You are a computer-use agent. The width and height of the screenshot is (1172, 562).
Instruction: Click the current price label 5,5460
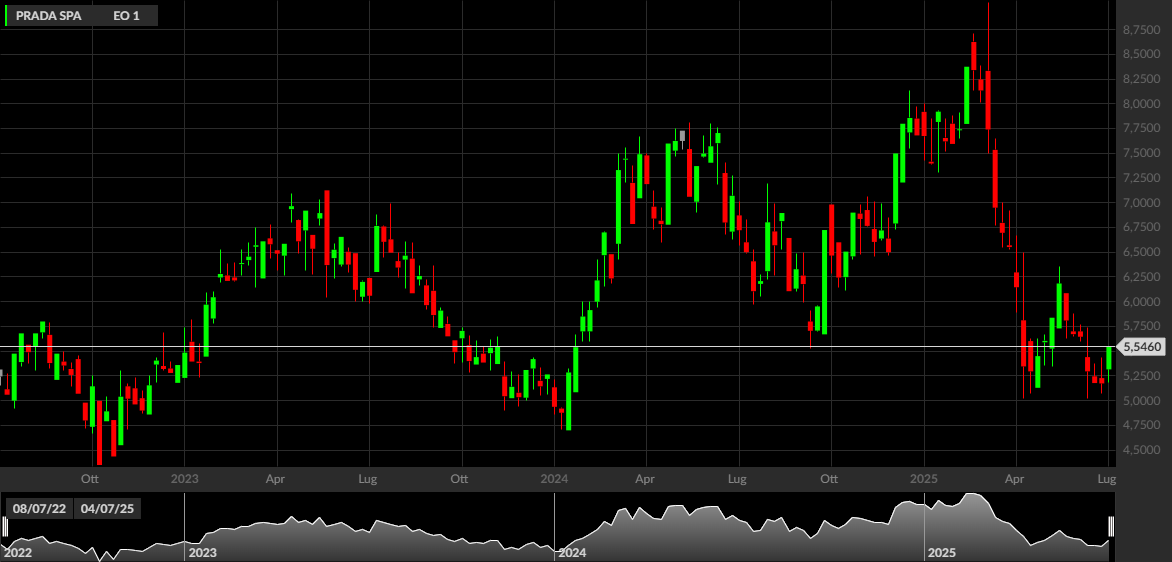coord(1141,347)
